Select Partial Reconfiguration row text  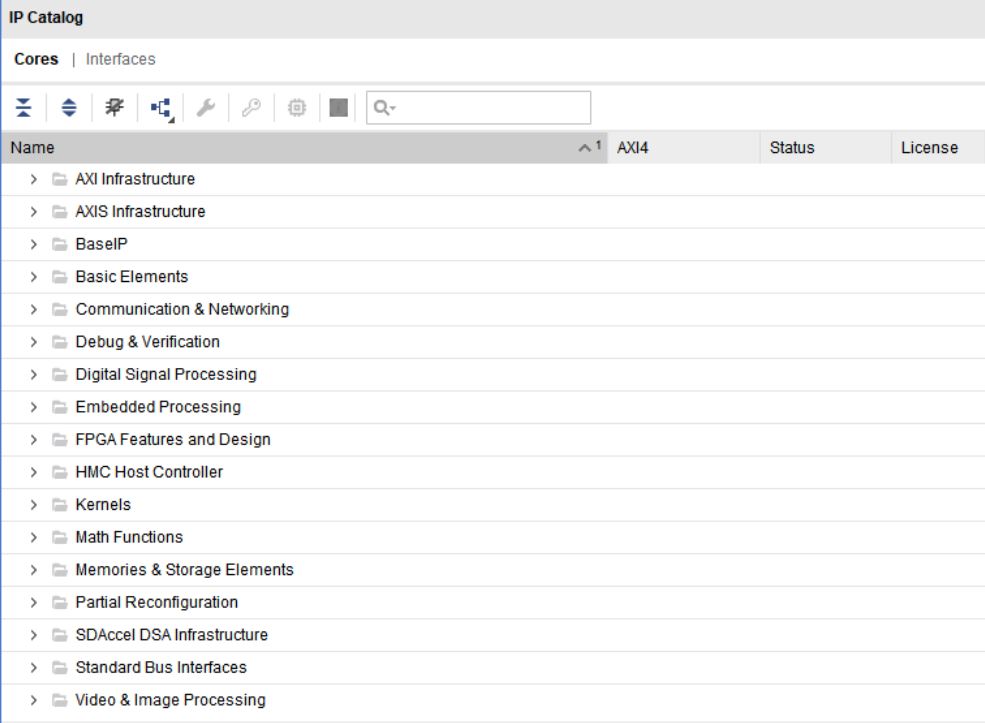click(x=156, y=602)
